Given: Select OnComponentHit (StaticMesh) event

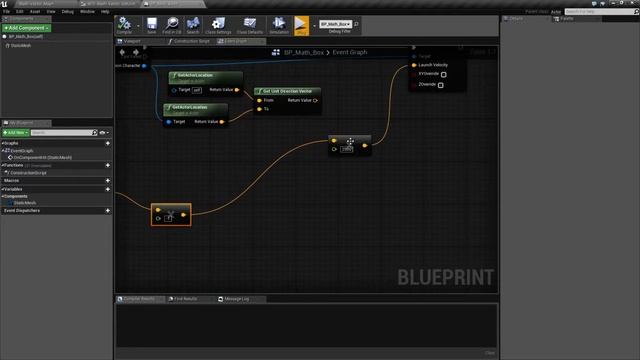Looking at the screenshot, I should click(x=42, y=158).
